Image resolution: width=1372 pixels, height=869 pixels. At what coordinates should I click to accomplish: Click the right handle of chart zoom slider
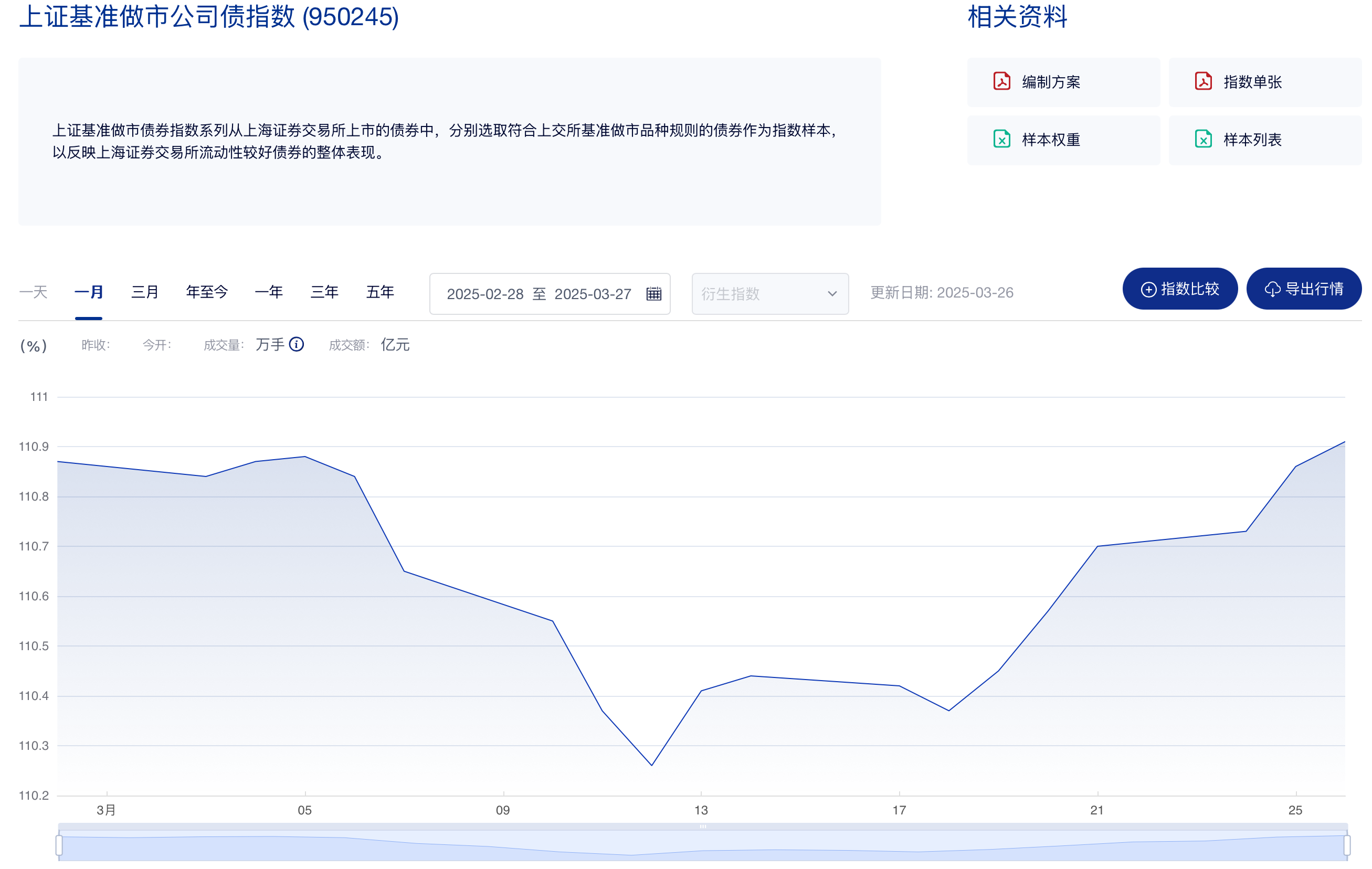1346,845
